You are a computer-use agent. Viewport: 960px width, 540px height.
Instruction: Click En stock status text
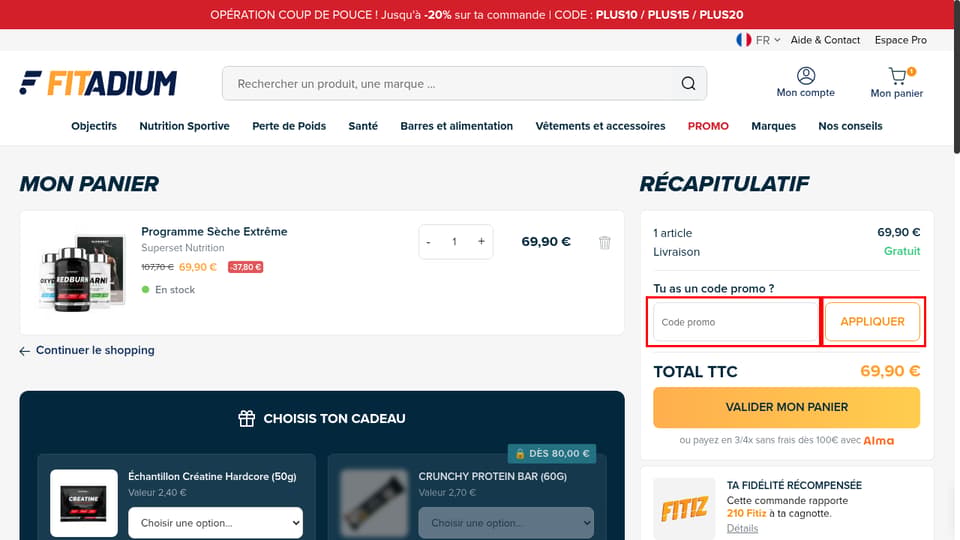(x=174, y=290)
